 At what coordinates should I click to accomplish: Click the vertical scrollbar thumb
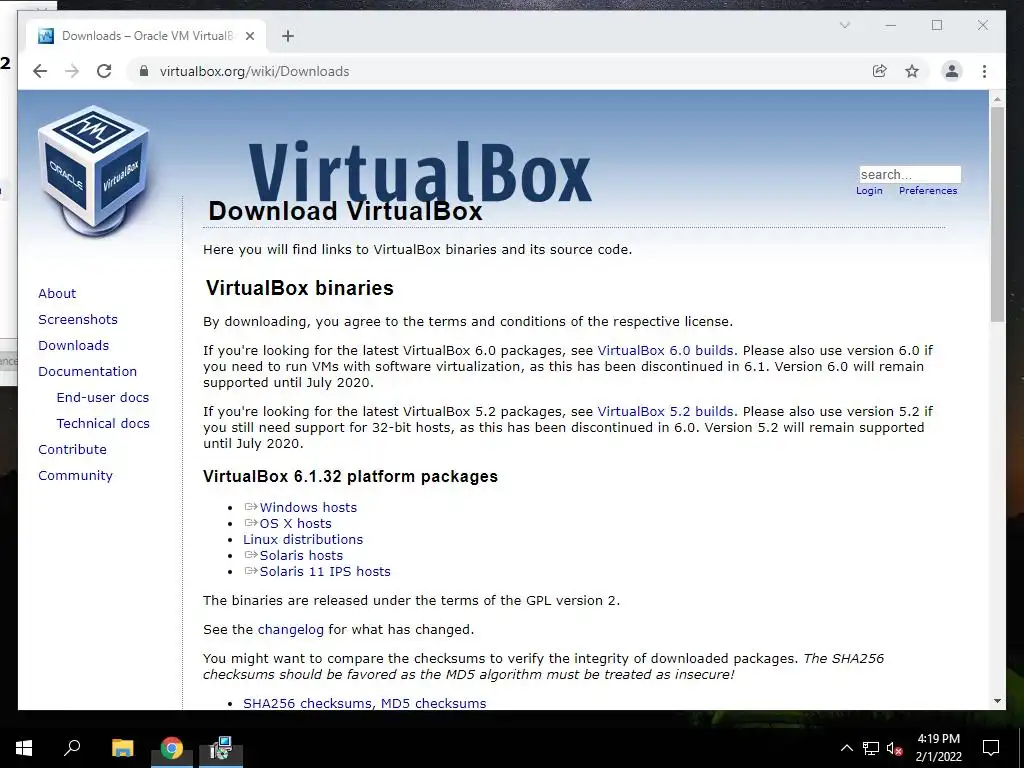coord(997,214)
